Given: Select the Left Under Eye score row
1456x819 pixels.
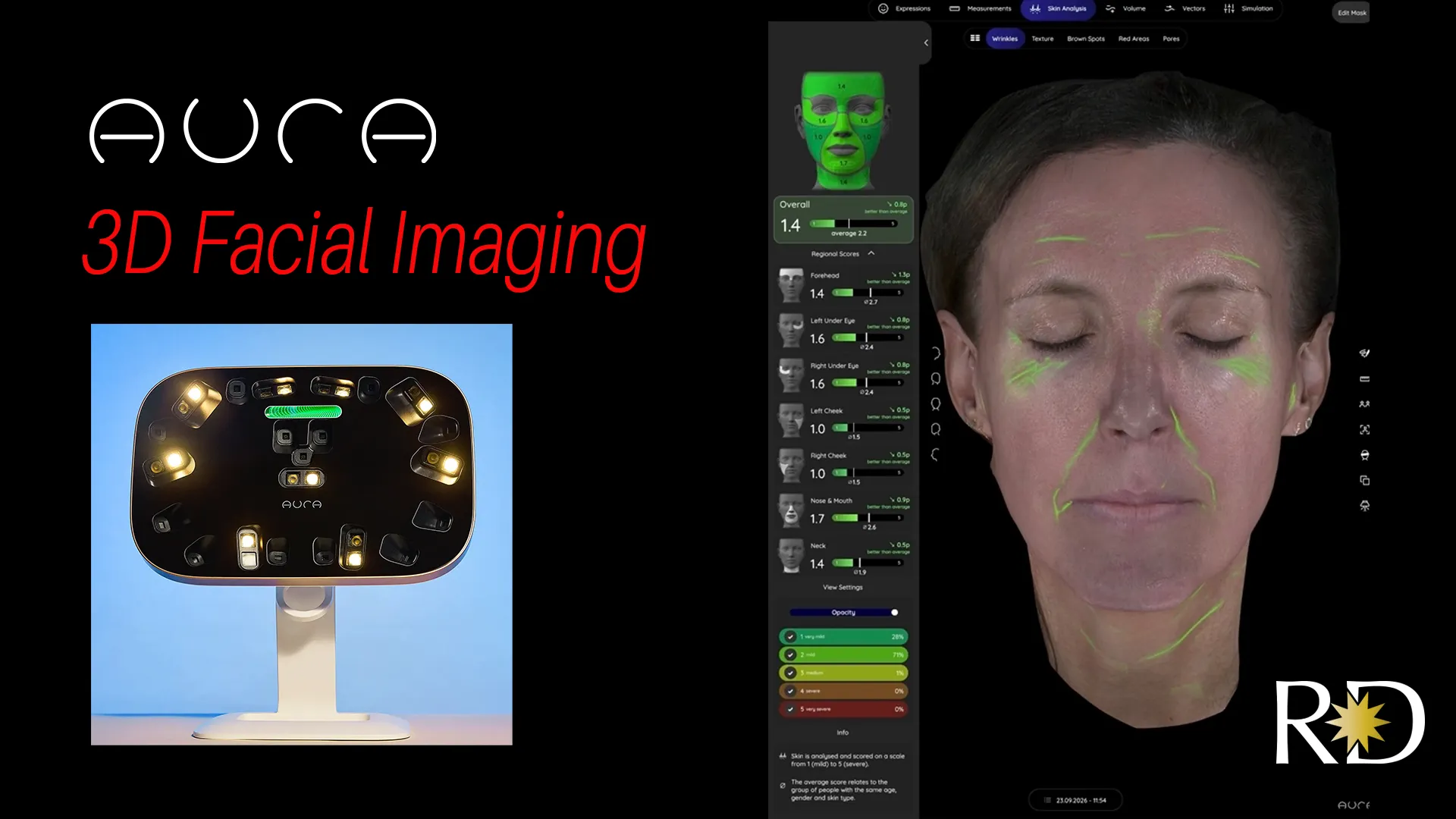Looking at the screenshot, I should 843,331.
